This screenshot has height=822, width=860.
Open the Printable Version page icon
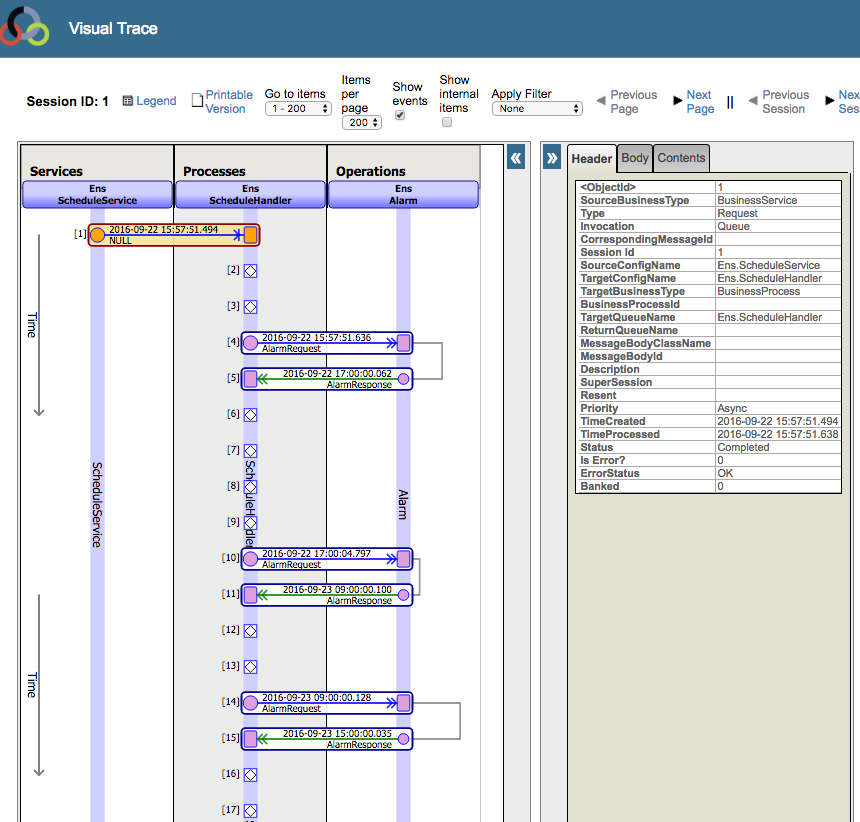tap(197, 101)
